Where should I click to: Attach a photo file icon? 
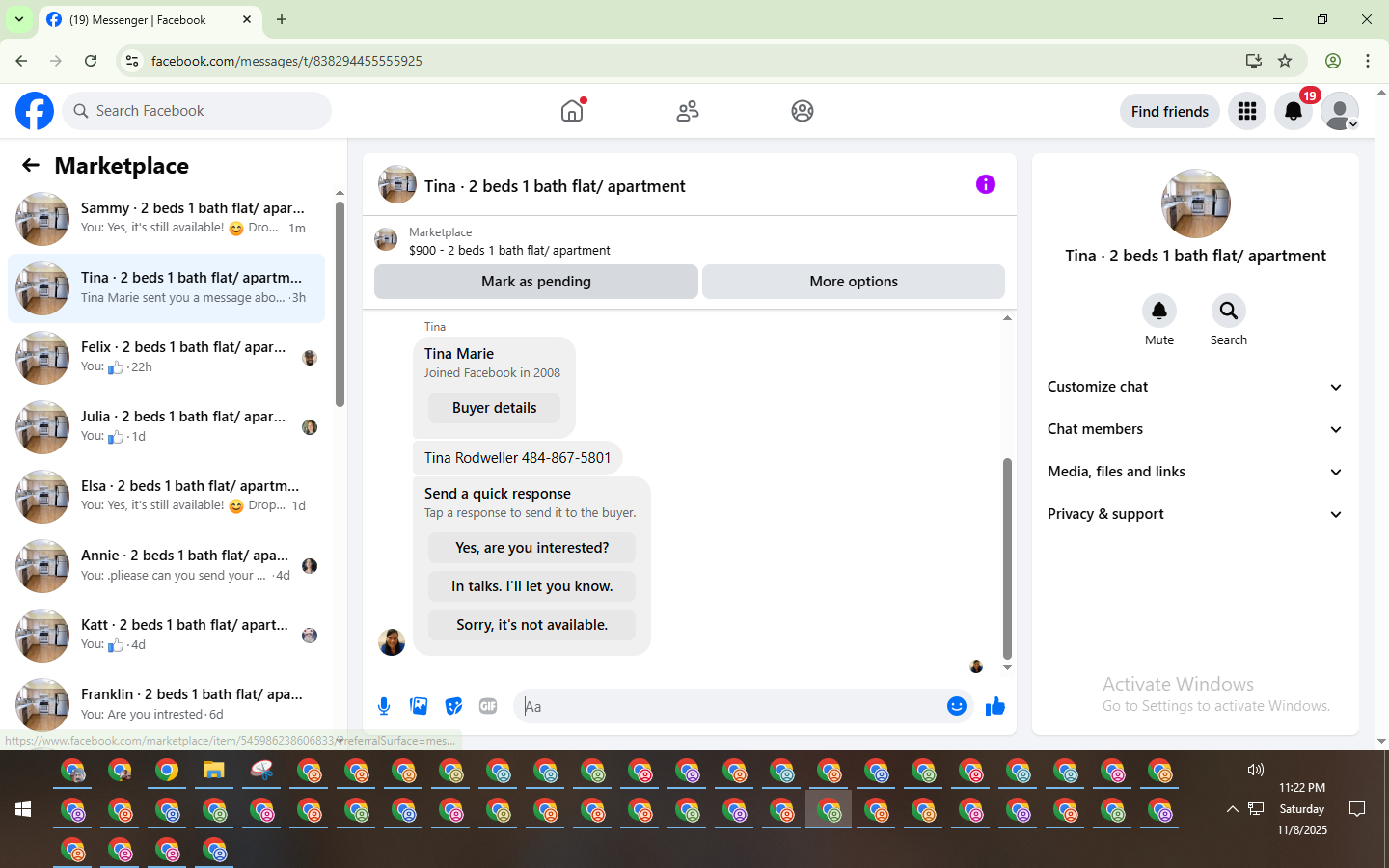[x=419, y=706]
